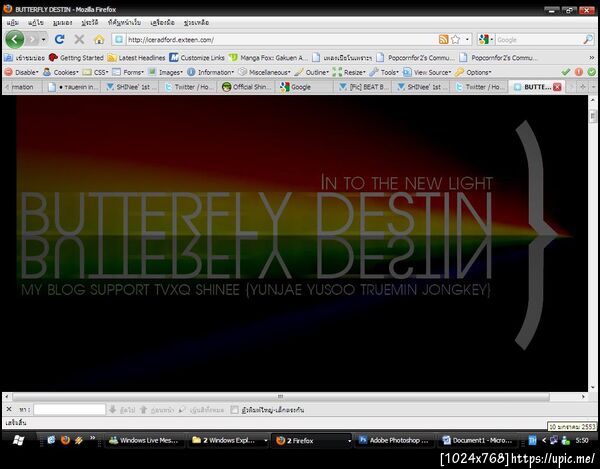This screenshot has height=469, width=600.
Task: Click the URL address field
Action: 279,40
